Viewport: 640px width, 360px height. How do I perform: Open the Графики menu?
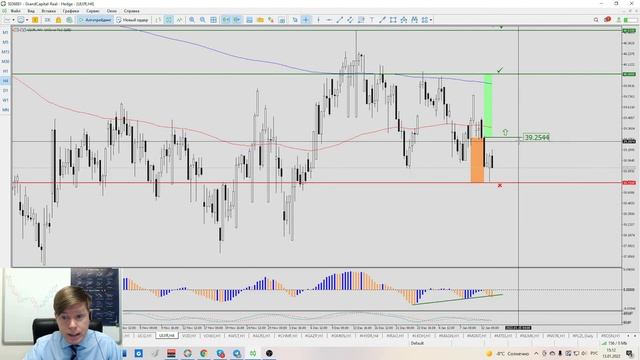tap(71, 11)
